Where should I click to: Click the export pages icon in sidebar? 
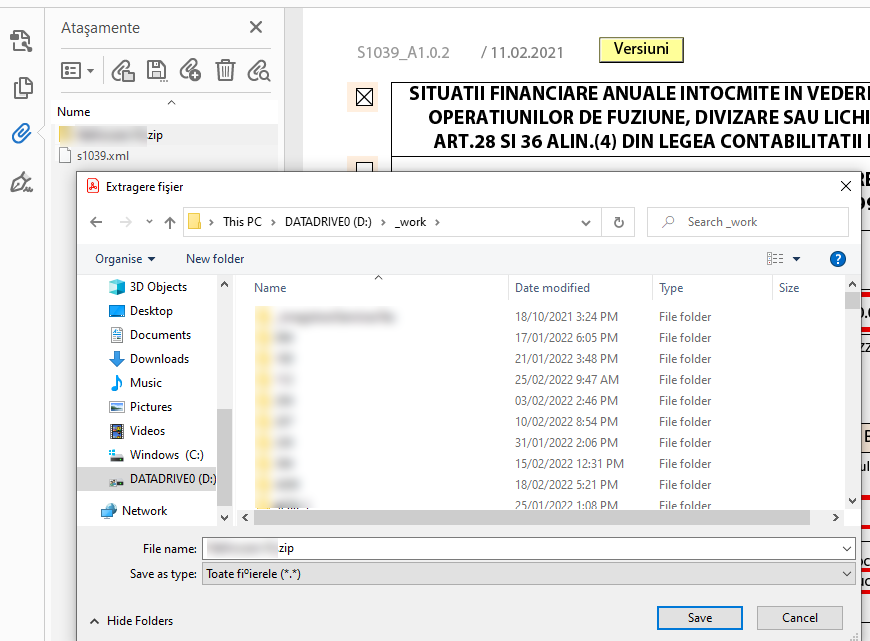pos(22,41)
